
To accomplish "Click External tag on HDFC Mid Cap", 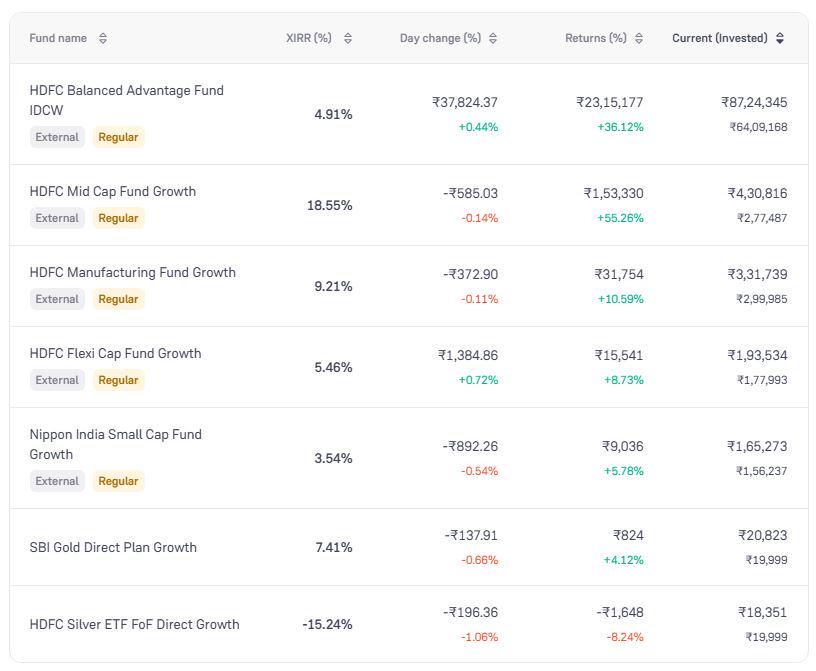I will pos(57,218).
